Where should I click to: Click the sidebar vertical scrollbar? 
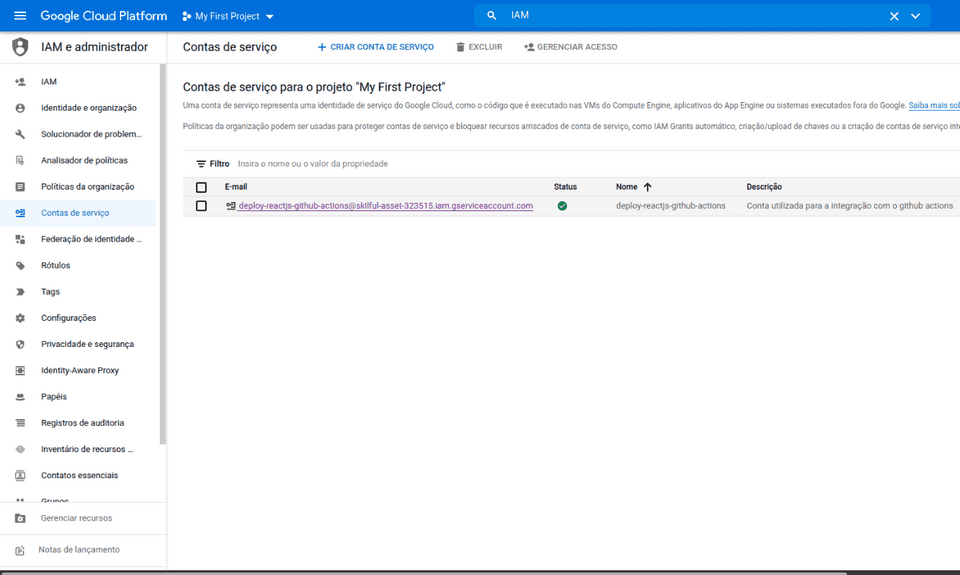(x=163, y=250)
